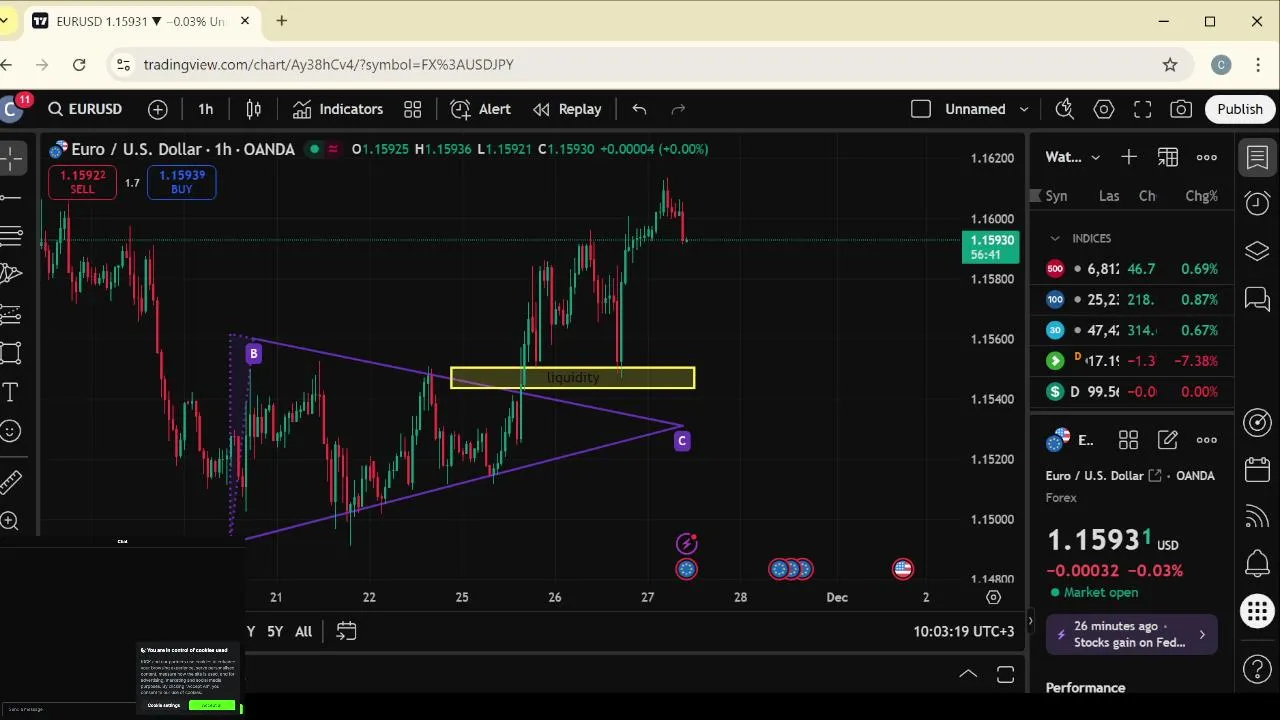This screenshot has width=1280, height=720.
Task: Click the 1.15939 BUY button
Action: click(181, 182)
